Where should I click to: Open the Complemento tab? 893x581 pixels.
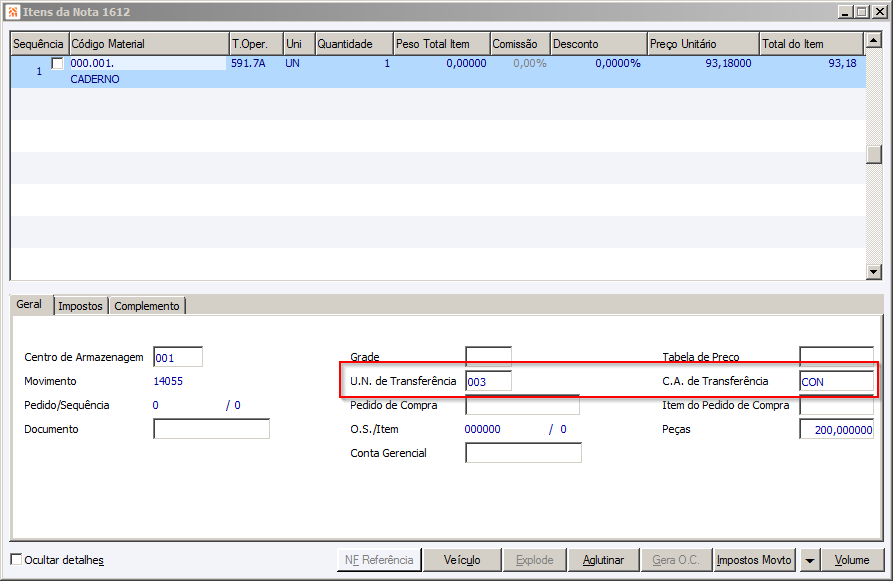147,306
